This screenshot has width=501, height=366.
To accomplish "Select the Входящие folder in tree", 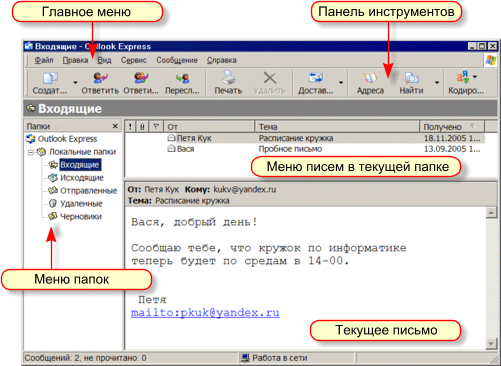I will coord(80,165).
